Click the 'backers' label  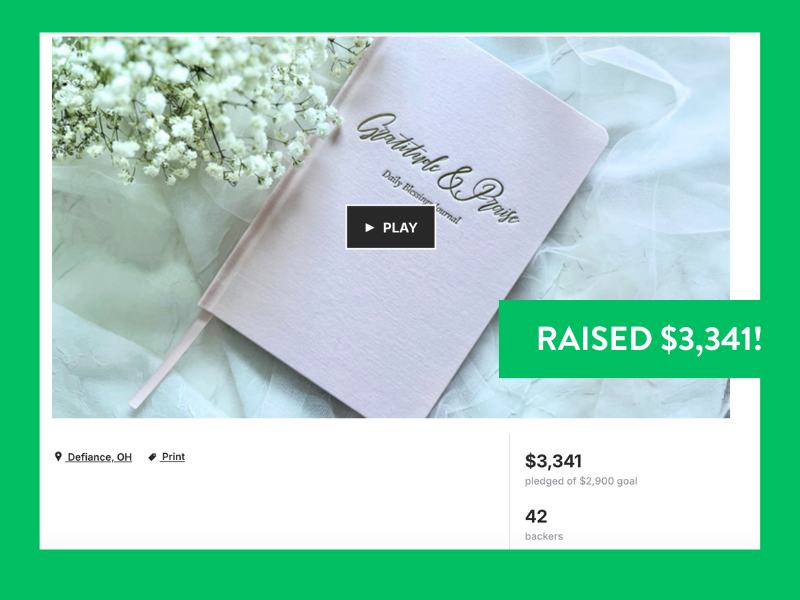click(544, 536)
